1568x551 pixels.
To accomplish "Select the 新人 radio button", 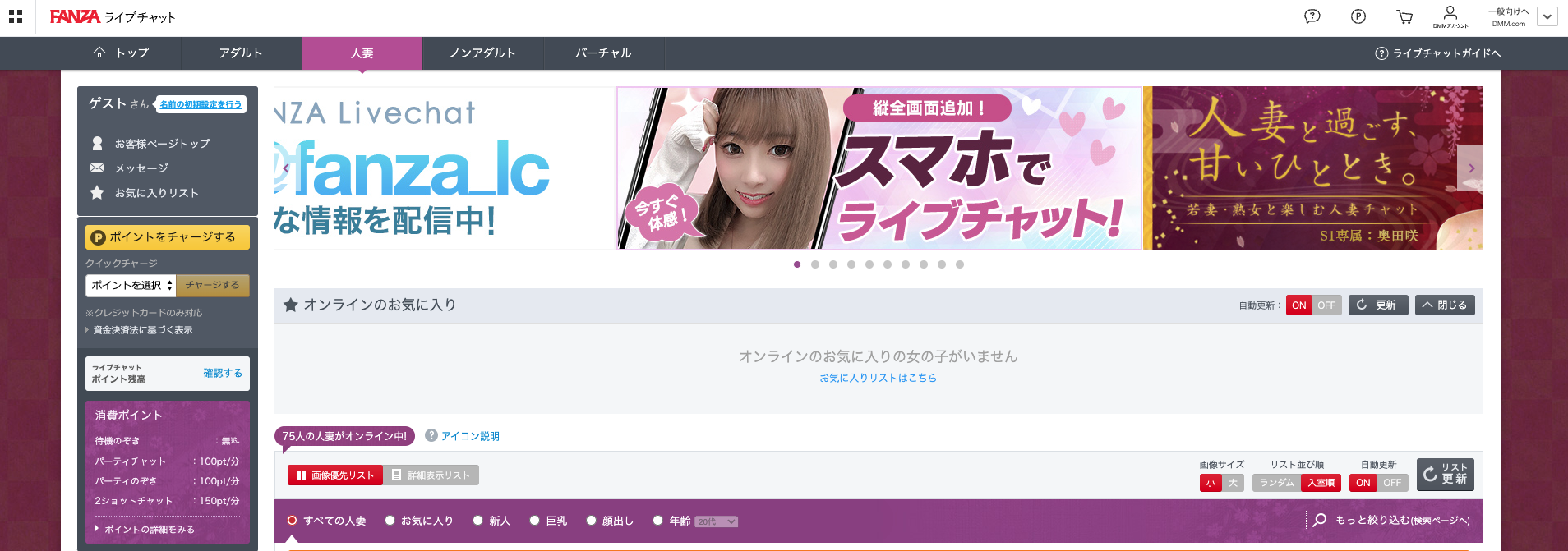I will coord(477,521).
